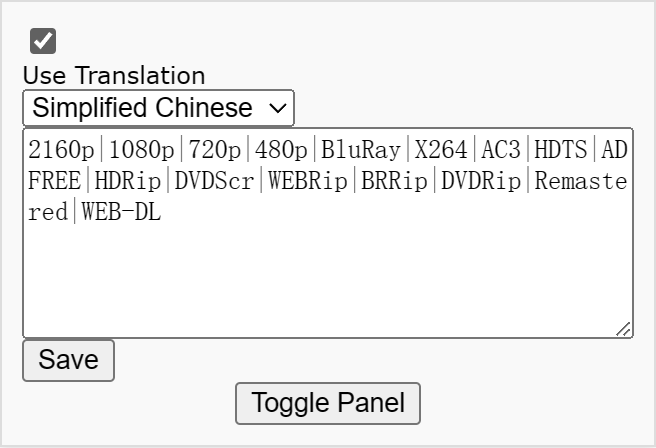Click the resize handle of the text area
The height and width of the screenshot is (448, 656).
pos(623,328)
